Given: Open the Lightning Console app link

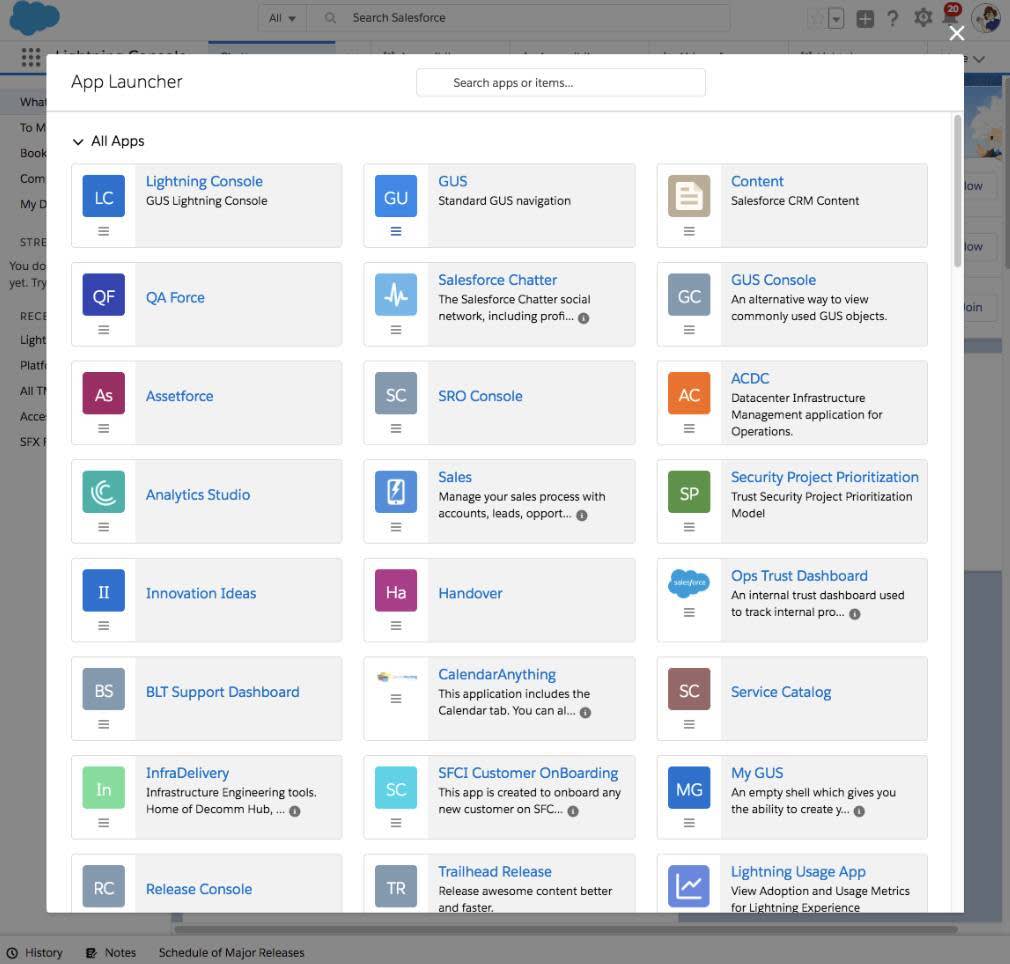Looking at the screenshot, I should 204,182.
